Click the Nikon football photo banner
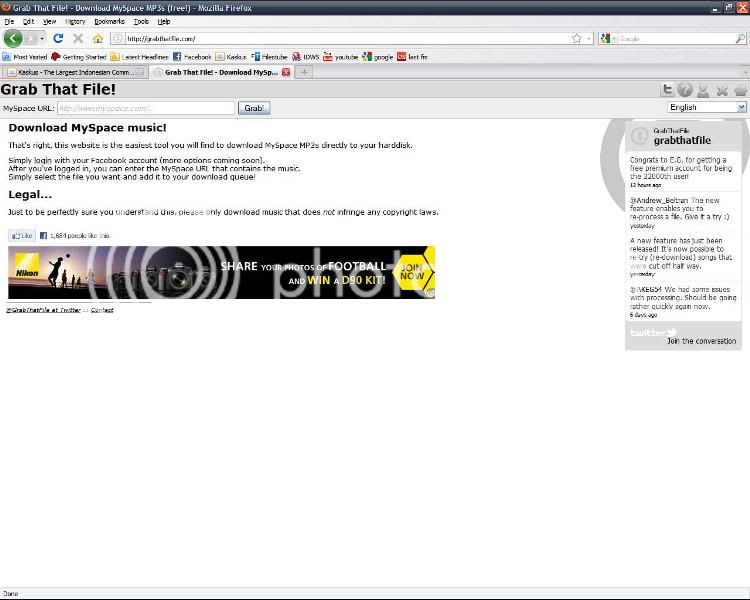The image size is (750, 600). [x=221, y=272]
